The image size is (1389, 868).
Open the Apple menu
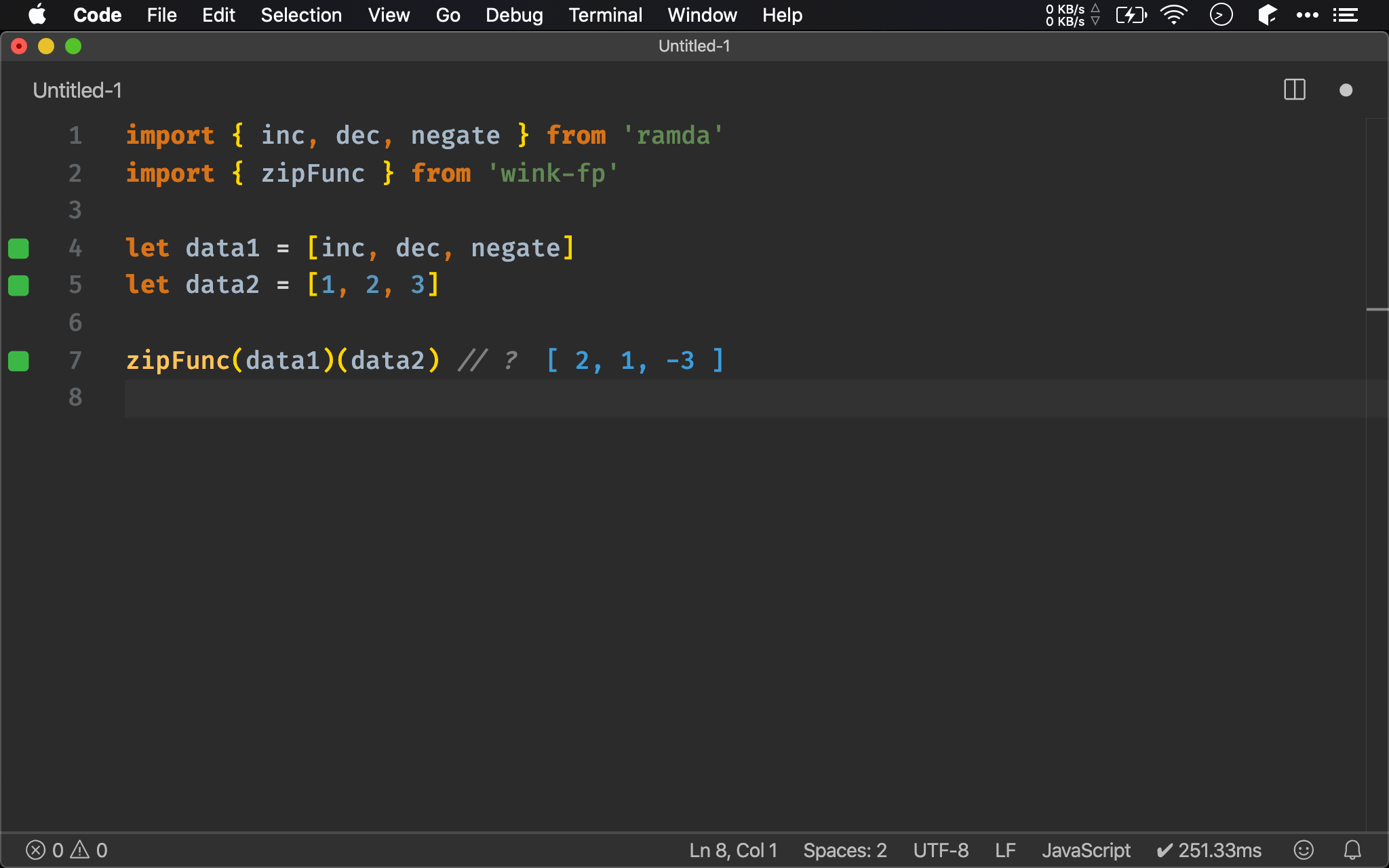(37, 15)
